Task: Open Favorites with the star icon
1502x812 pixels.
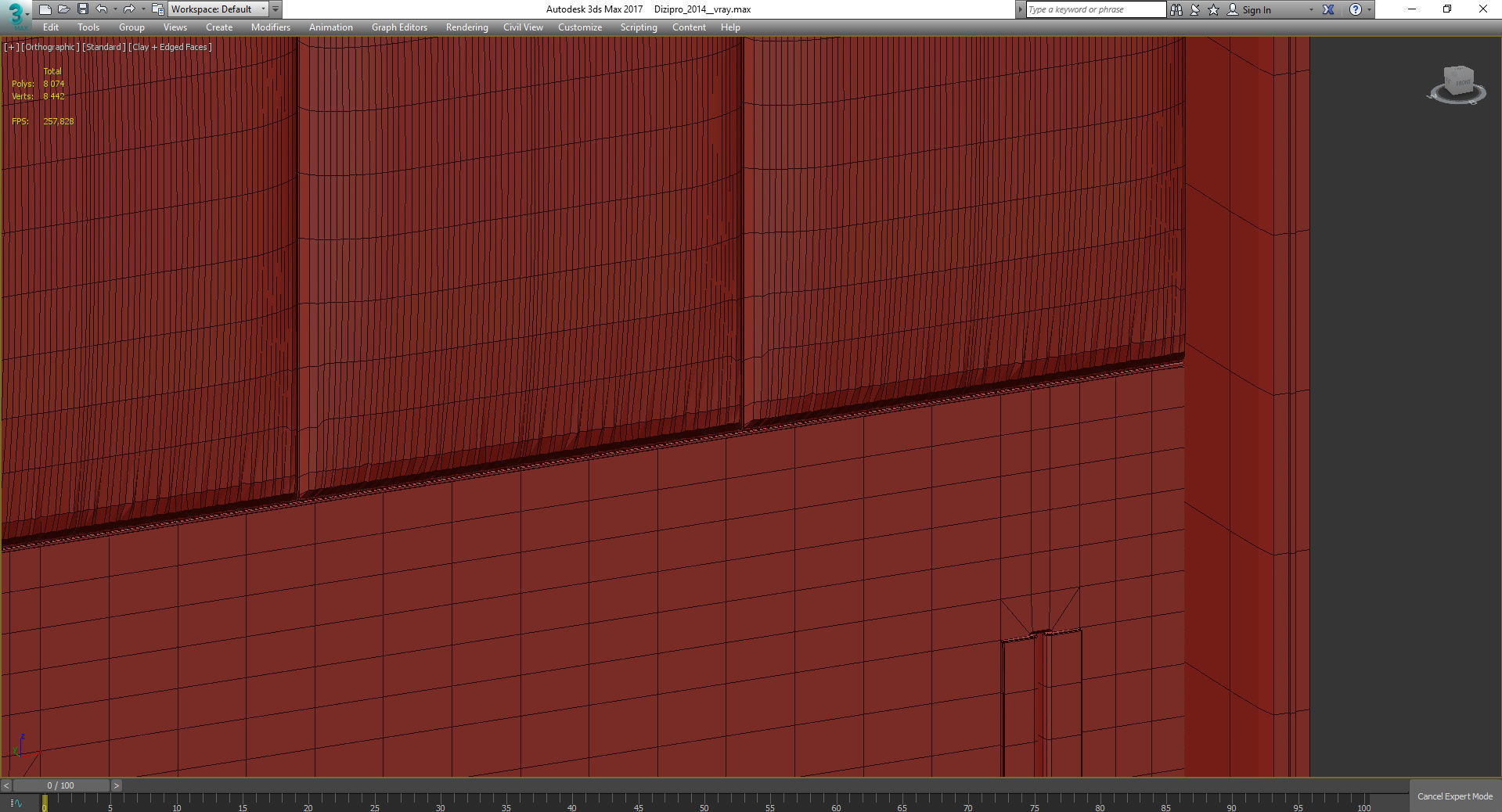Action: (x=1214, y=9)
